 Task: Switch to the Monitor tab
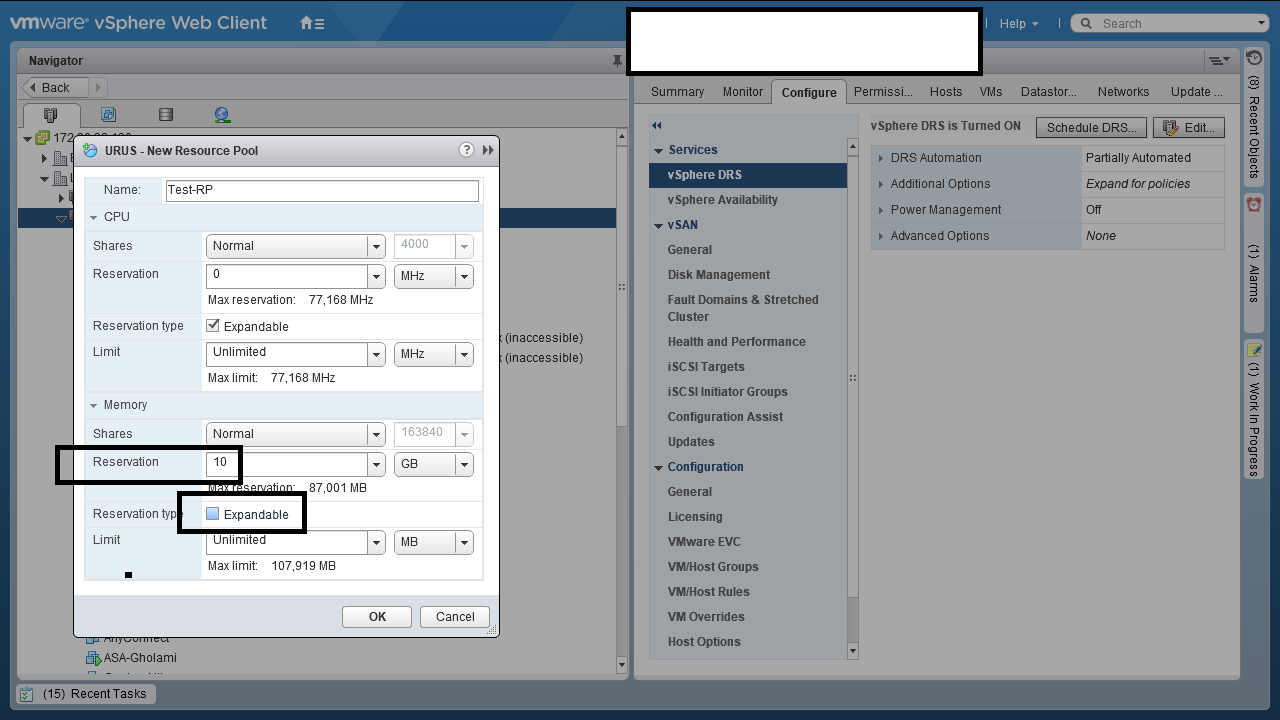(x=742, y=92)
